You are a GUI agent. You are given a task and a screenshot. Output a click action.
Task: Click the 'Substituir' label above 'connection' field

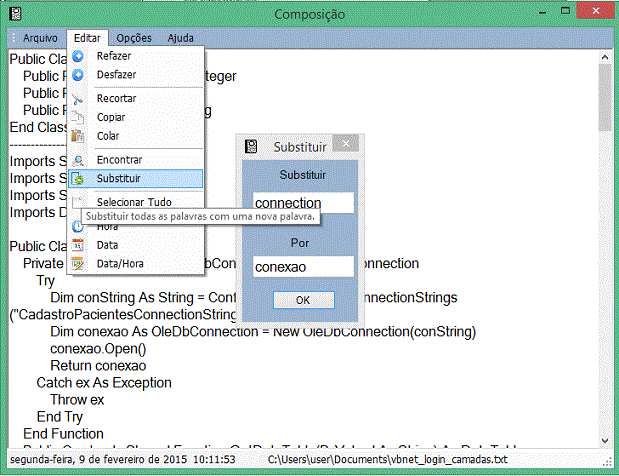click(303, 174)
